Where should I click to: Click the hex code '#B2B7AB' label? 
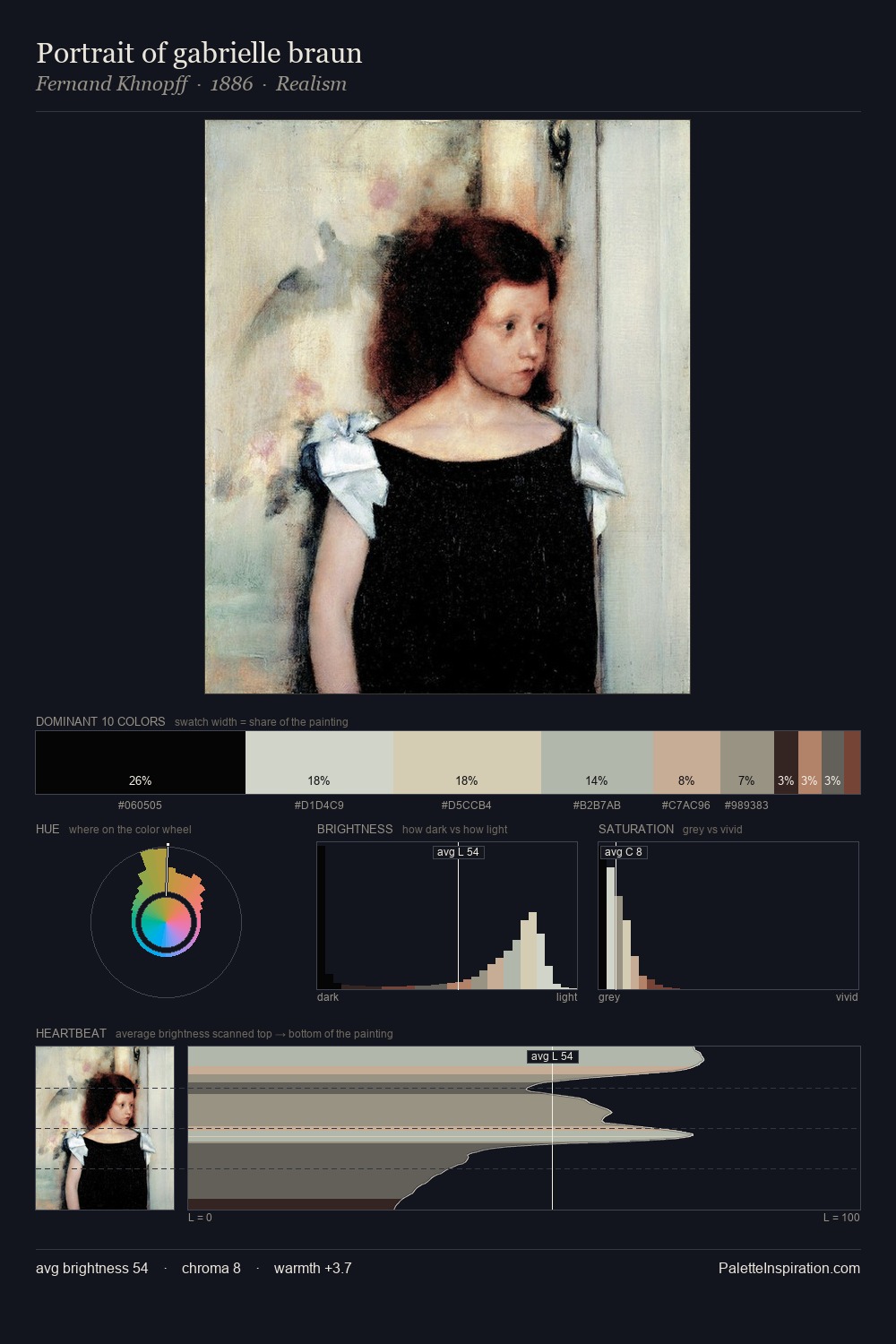tap(597, 806)
